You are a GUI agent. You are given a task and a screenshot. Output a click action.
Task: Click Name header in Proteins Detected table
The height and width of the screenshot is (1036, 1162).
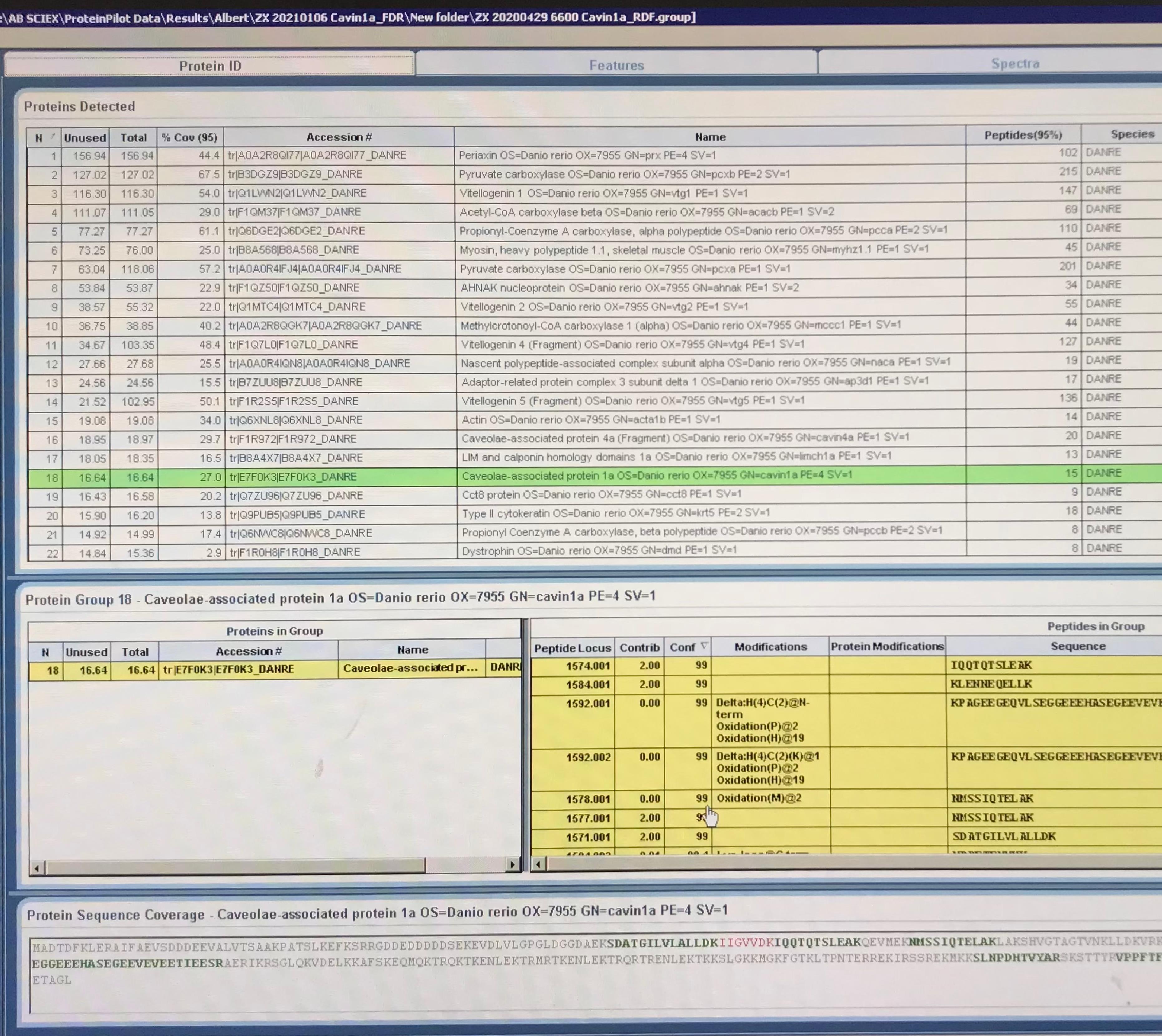click(710, 136)
